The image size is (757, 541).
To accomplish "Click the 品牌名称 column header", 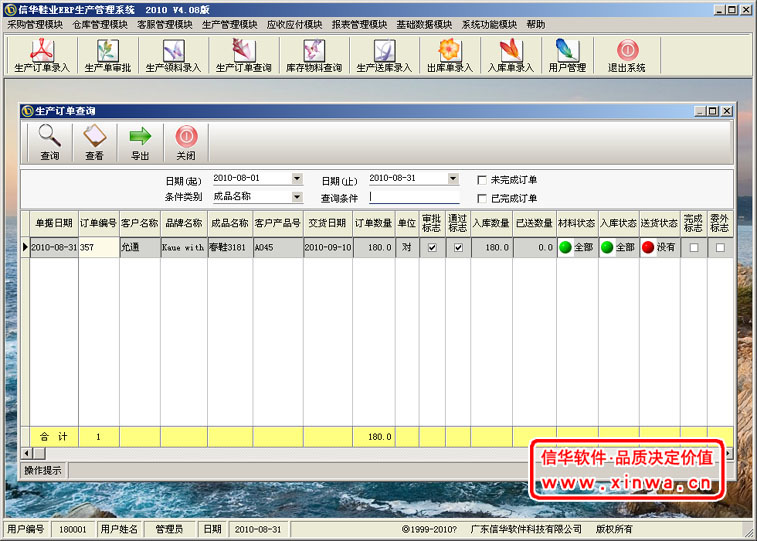I will [x=184, y=223].
